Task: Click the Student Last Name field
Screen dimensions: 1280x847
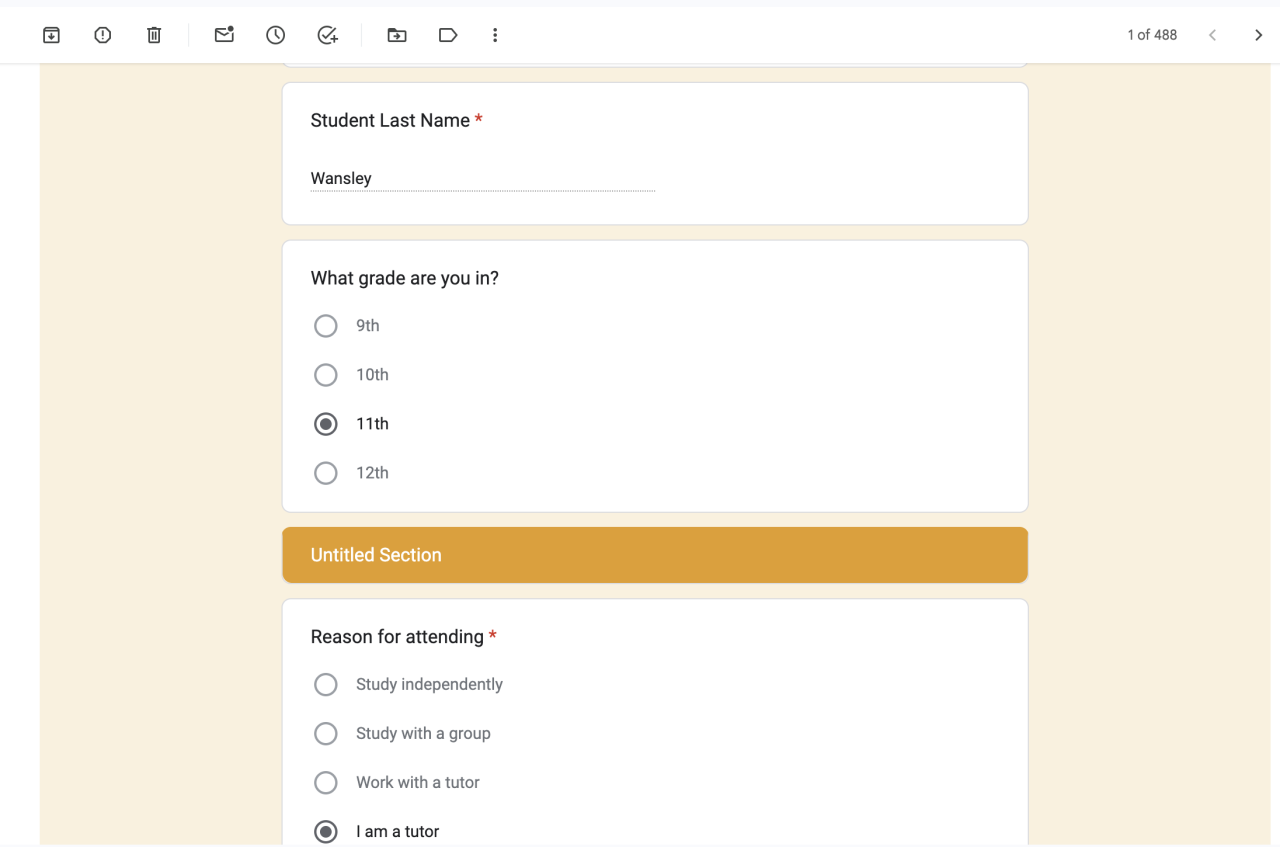Action: (482, 179)
